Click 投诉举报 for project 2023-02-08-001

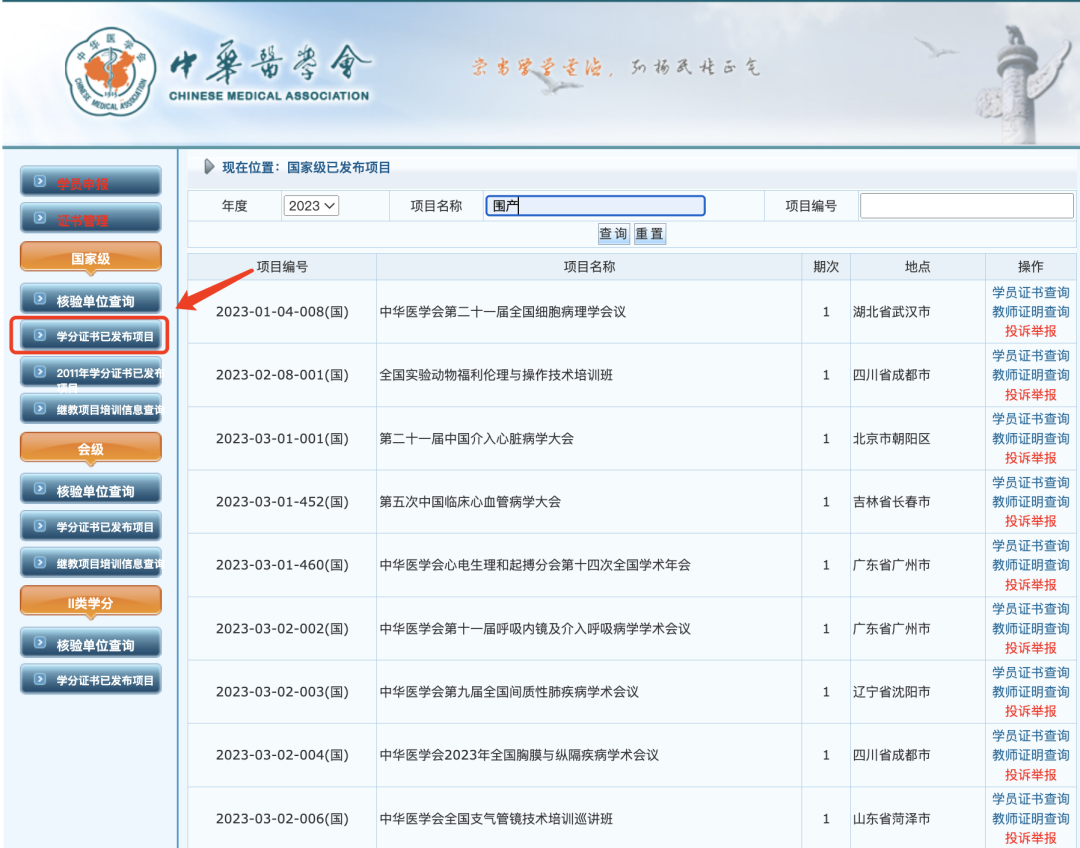[1030, 394]
